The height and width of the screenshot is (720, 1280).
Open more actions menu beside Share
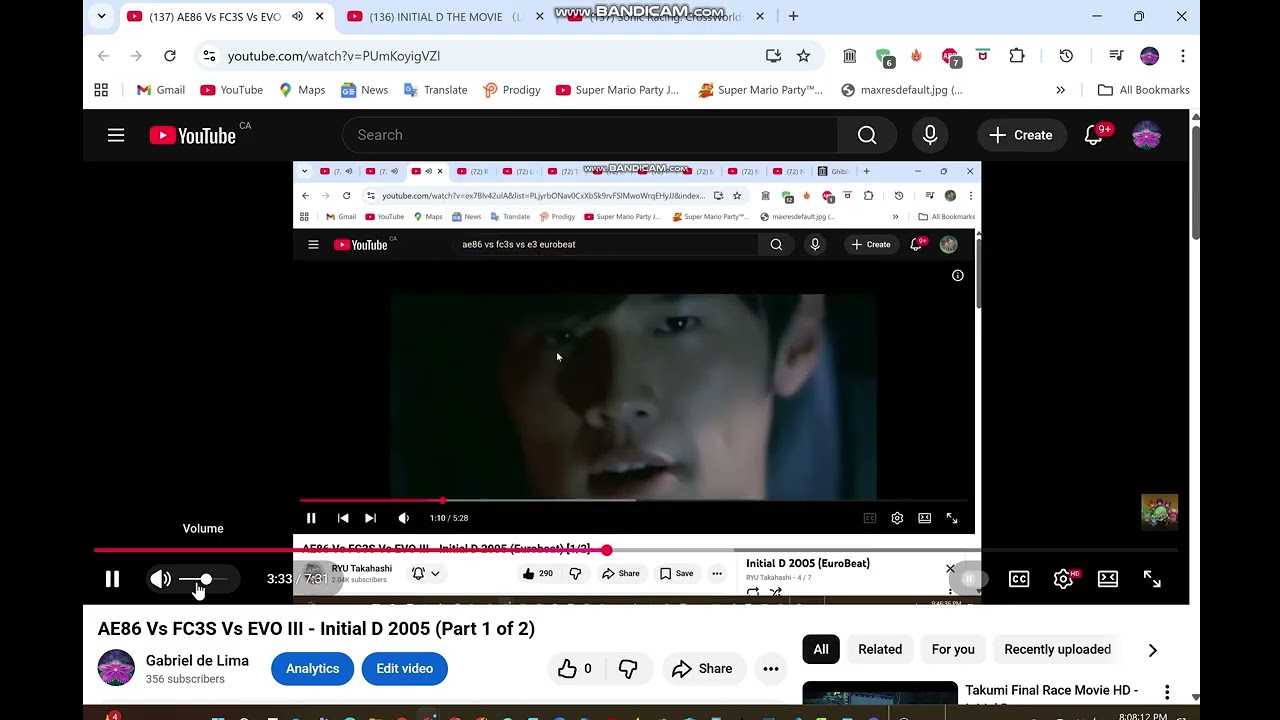point(770,669)
